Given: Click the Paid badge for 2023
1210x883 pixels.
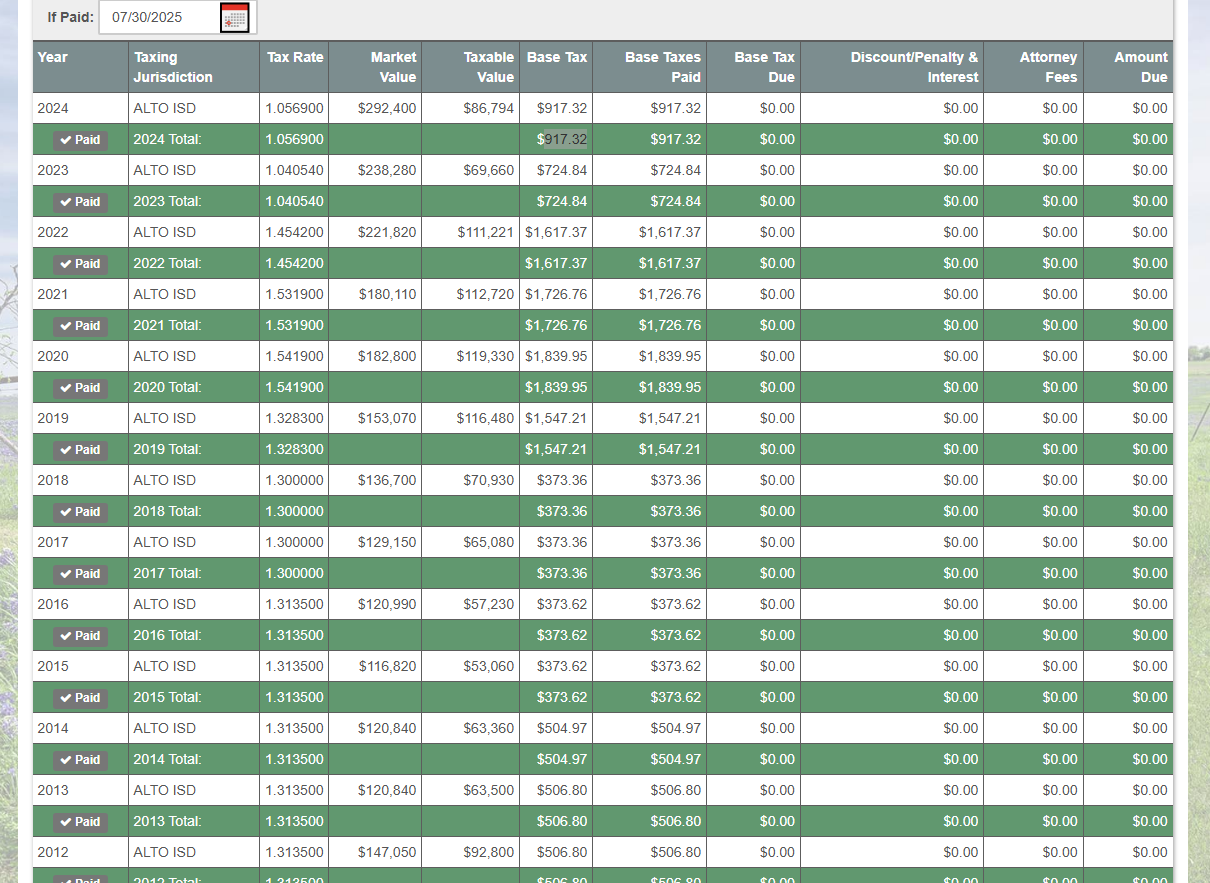Looking at the screenshot, I should tap(80, 202).
